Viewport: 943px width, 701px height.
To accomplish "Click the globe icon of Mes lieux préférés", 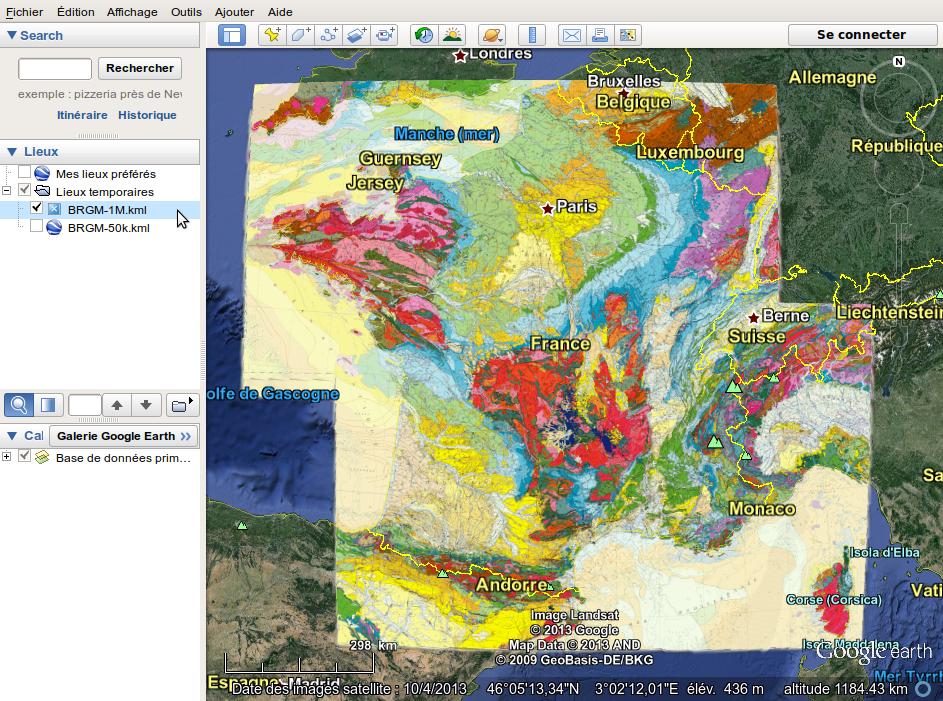I will click(x=42, y=173).
